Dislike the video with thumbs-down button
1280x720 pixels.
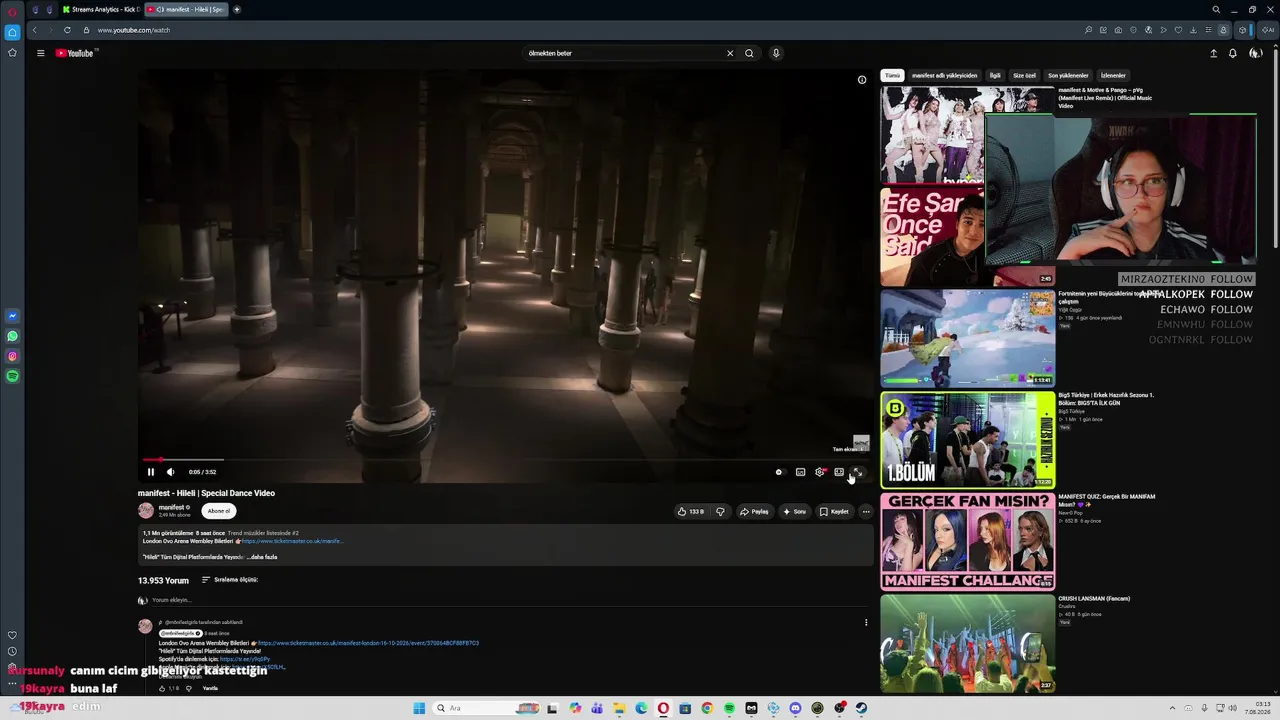tap(720, 511)
